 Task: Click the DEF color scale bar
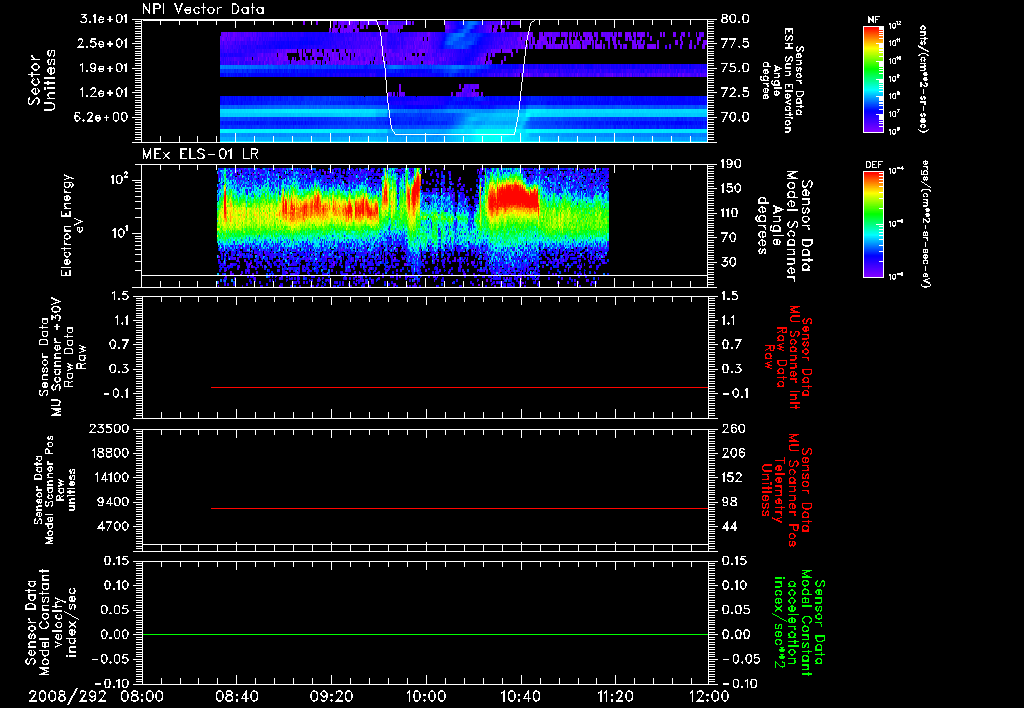coord(873,224)
